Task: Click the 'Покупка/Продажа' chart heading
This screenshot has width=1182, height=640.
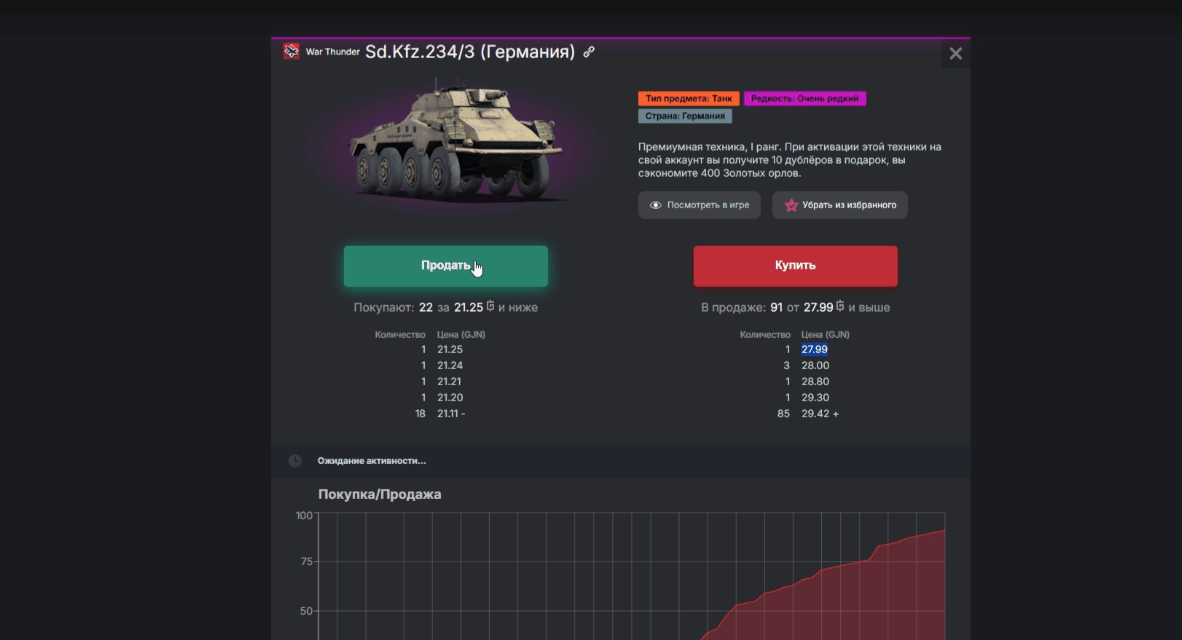Action: 380,495
